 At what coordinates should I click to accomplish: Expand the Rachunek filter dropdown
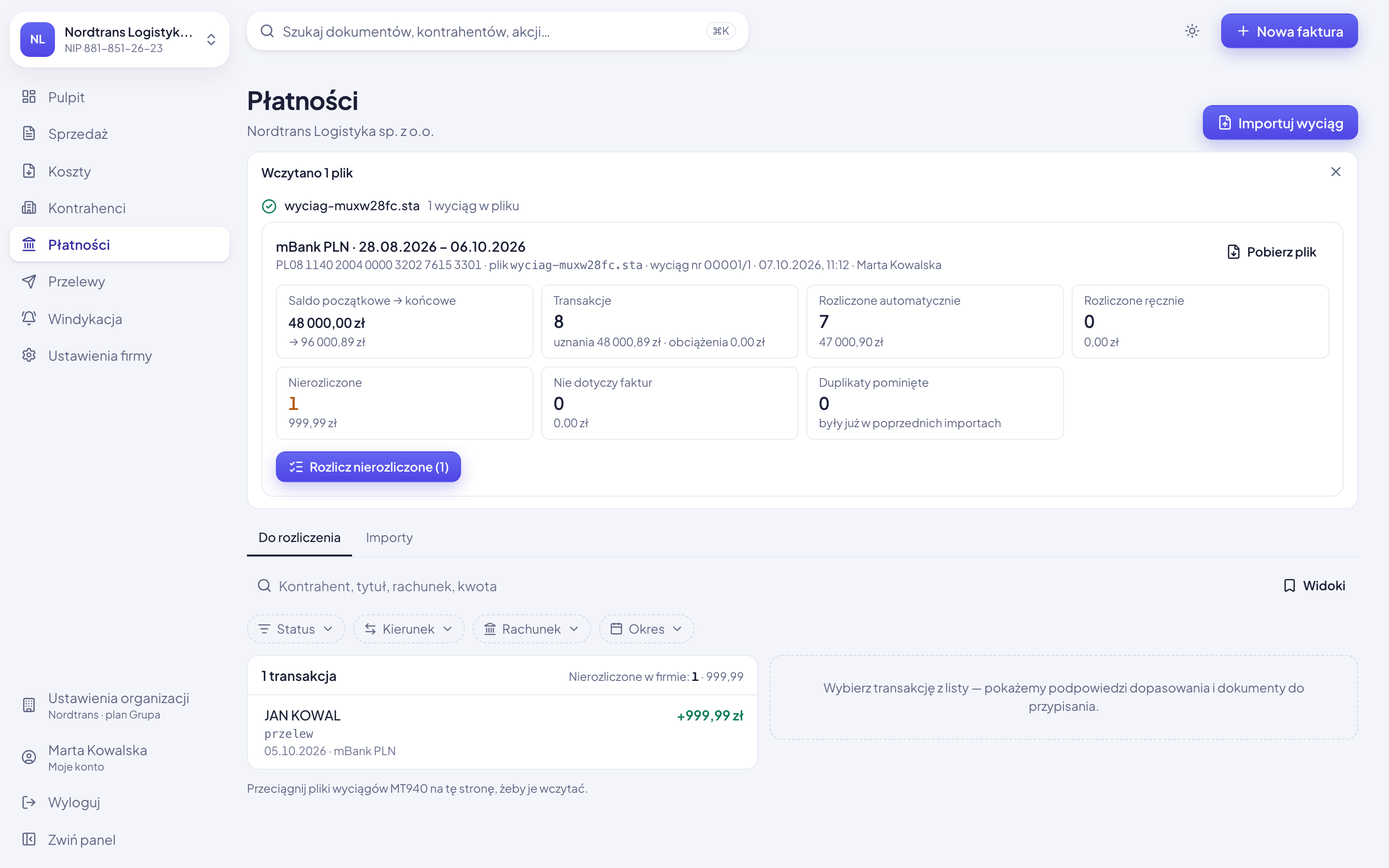point(531,629)
